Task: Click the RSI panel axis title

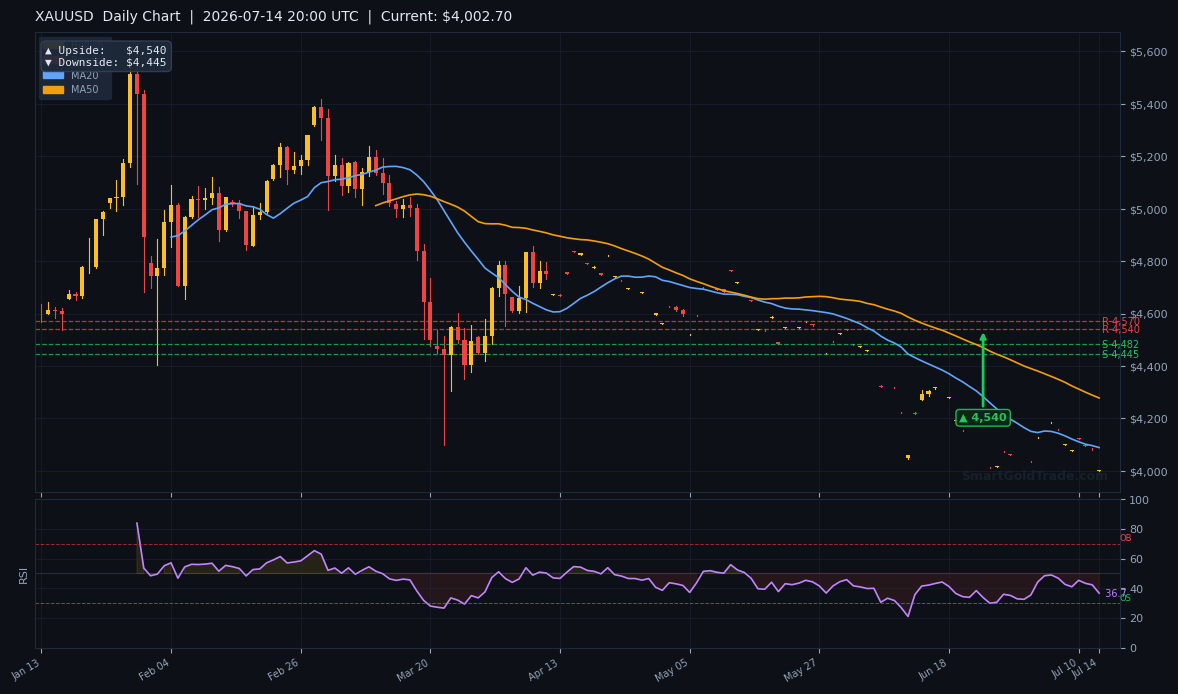Action: click(23, 576)
